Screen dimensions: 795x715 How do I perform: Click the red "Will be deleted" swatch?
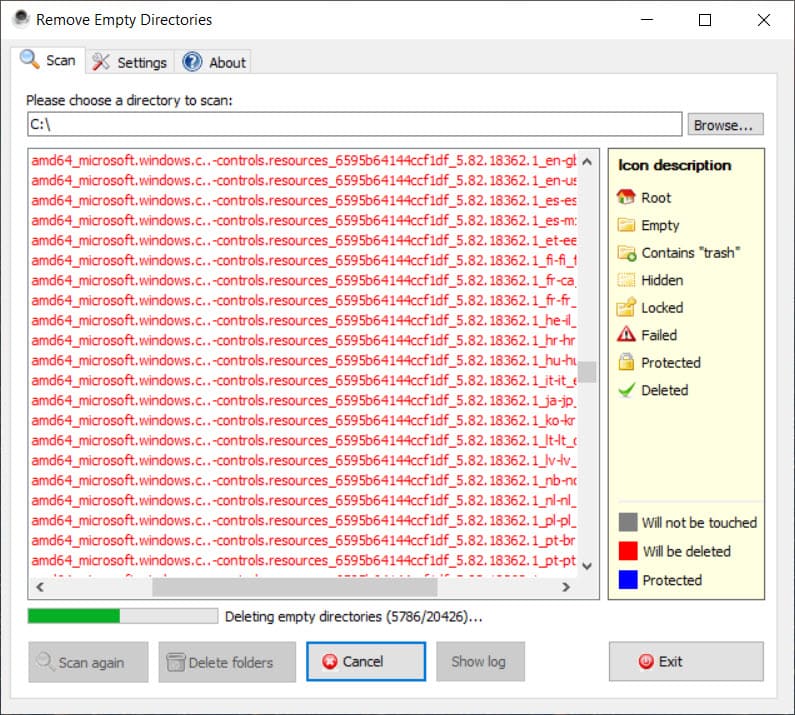[628, 551]
